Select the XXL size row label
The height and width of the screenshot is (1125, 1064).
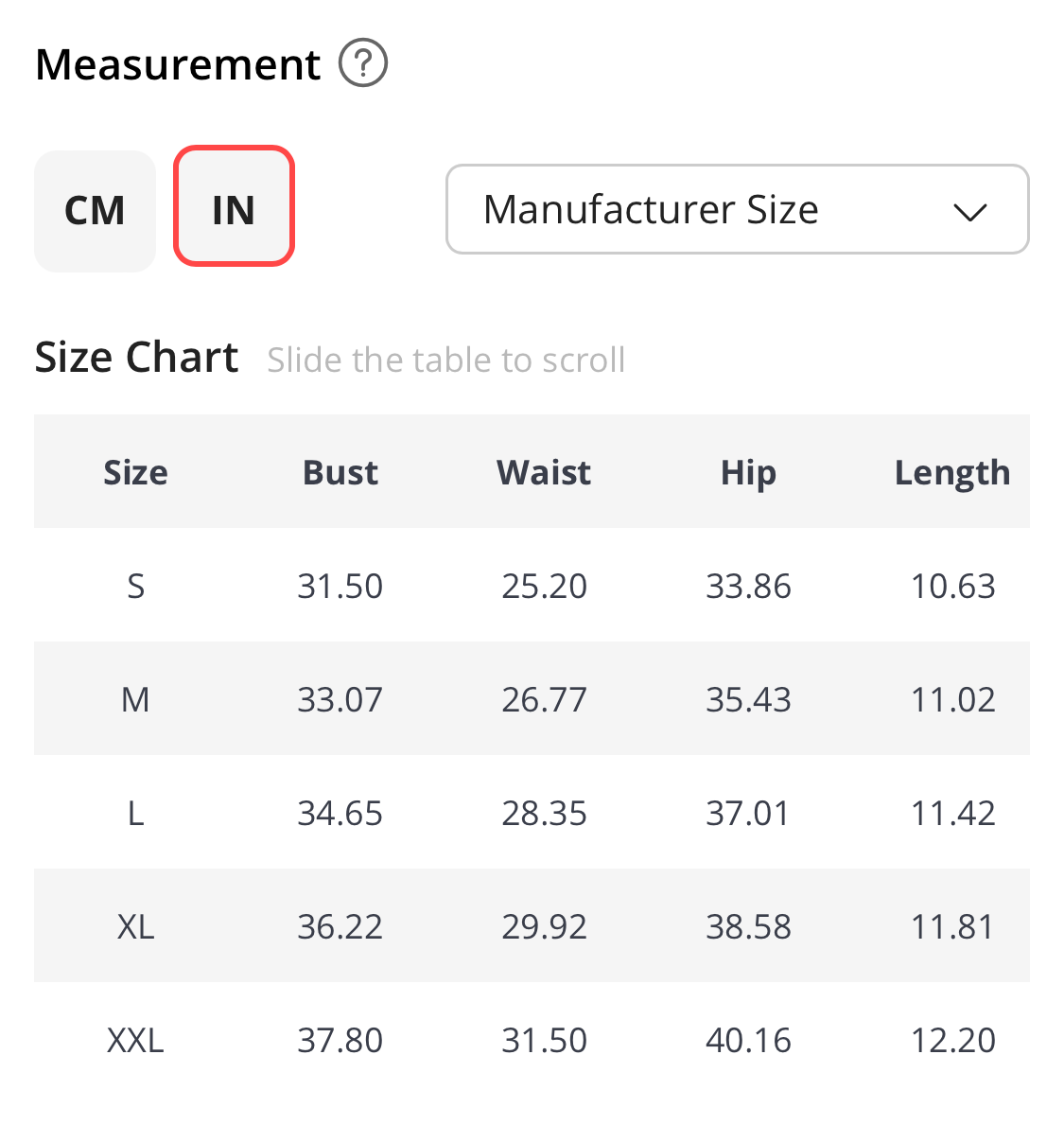coord(135,1040)
